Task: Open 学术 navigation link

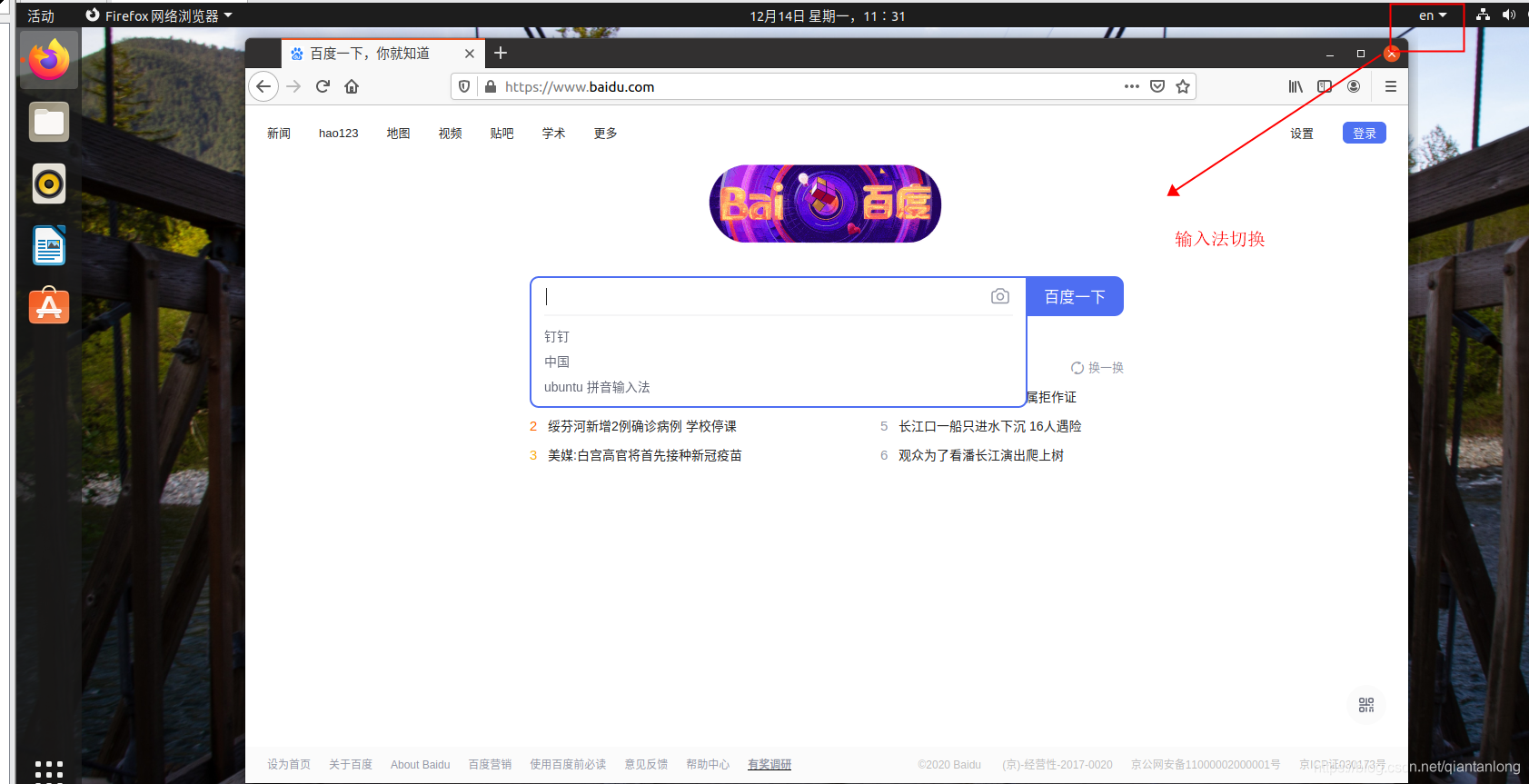Action: [x=553, y=133]
